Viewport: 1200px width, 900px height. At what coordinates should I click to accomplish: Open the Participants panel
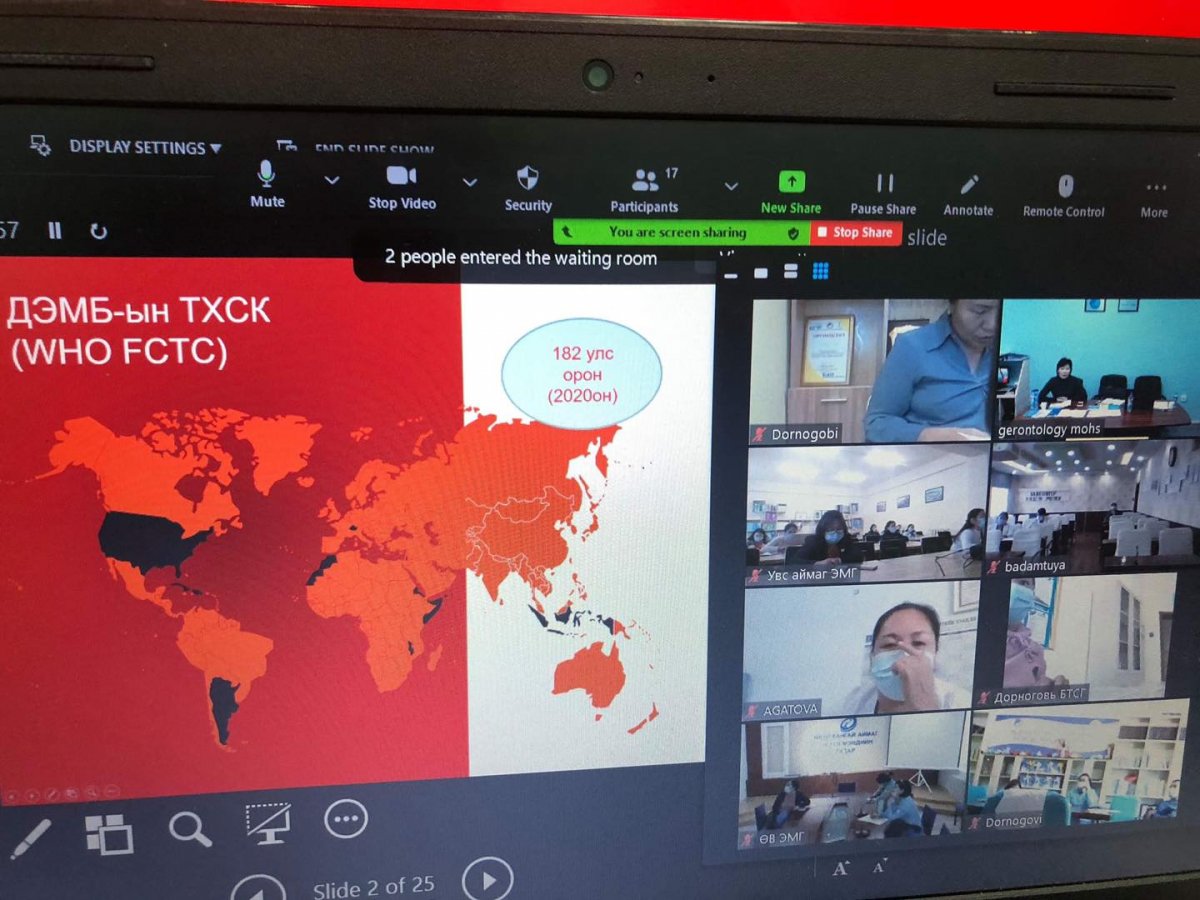click(645, 190)
